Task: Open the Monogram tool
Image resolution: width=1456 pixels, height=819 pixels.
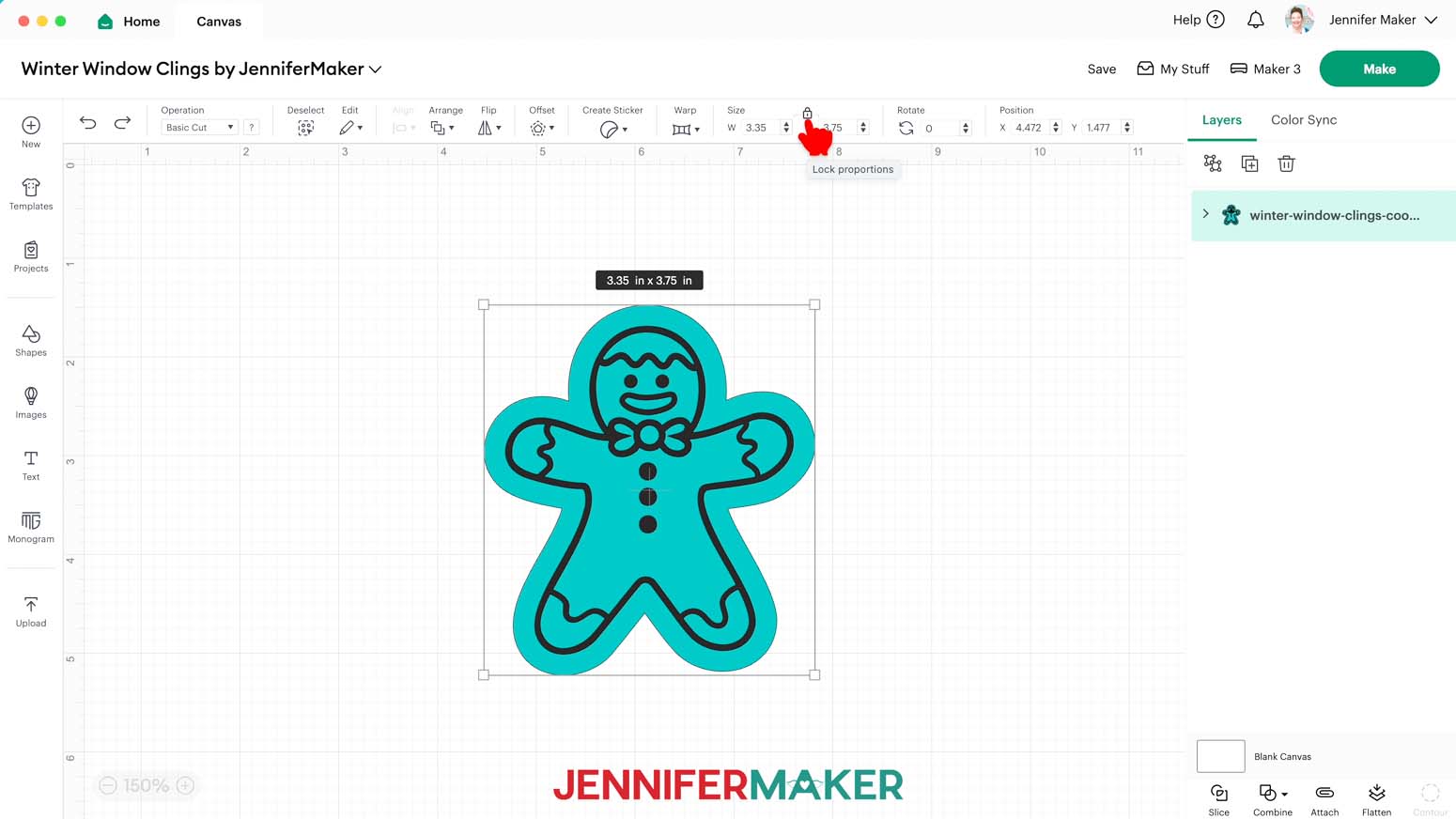Action: tap(31, 527)
